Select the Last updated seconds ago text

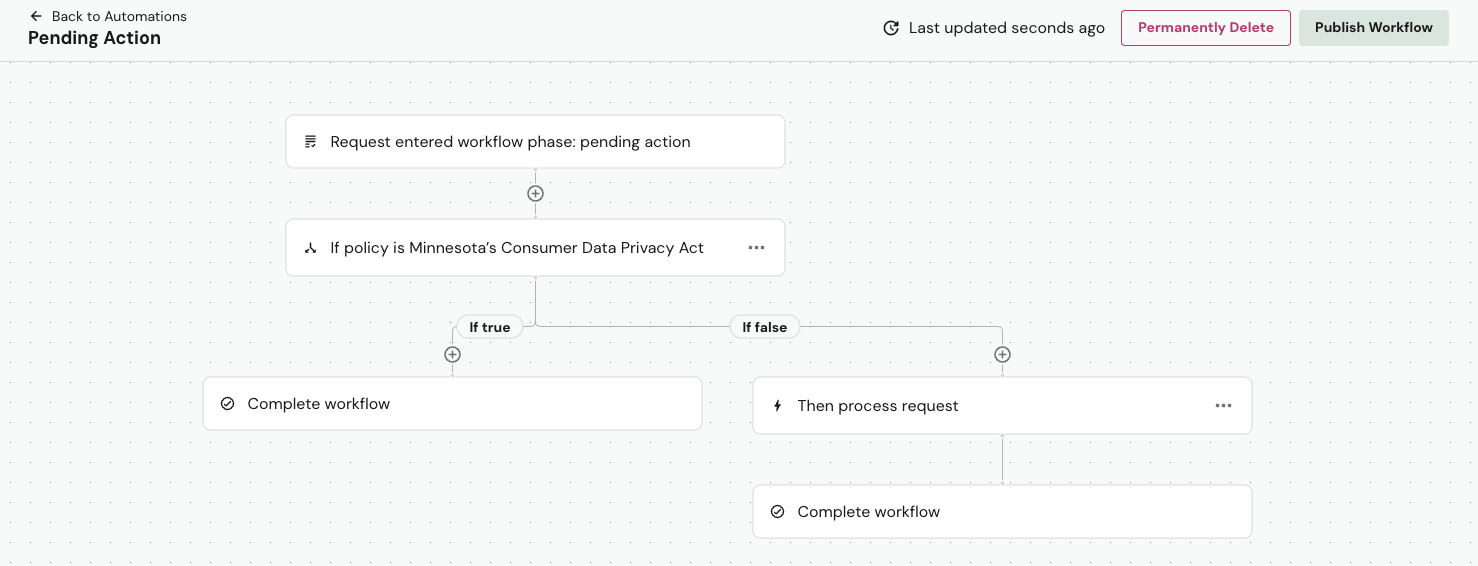pos(1006,28)
